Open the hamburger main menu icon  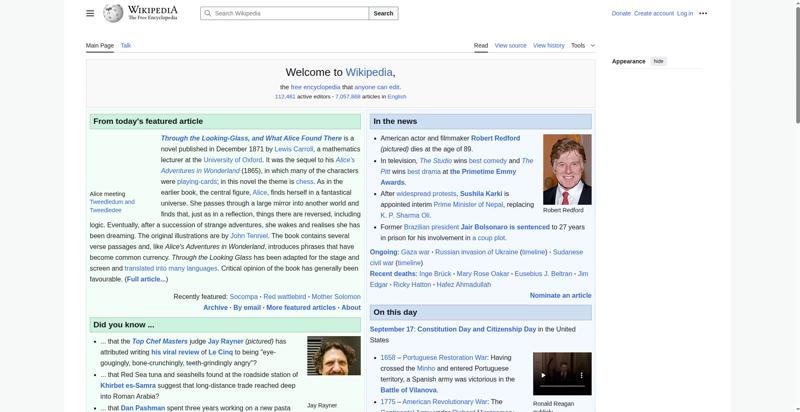(x=90, y=13)
